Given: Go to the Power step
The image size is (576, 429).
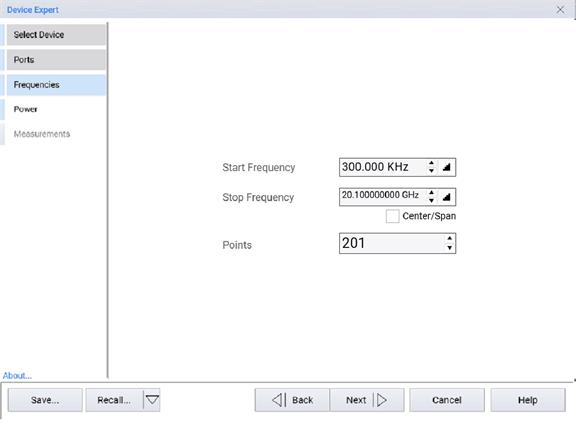Looking at the screenshot, I should click(x=57, y=109).
